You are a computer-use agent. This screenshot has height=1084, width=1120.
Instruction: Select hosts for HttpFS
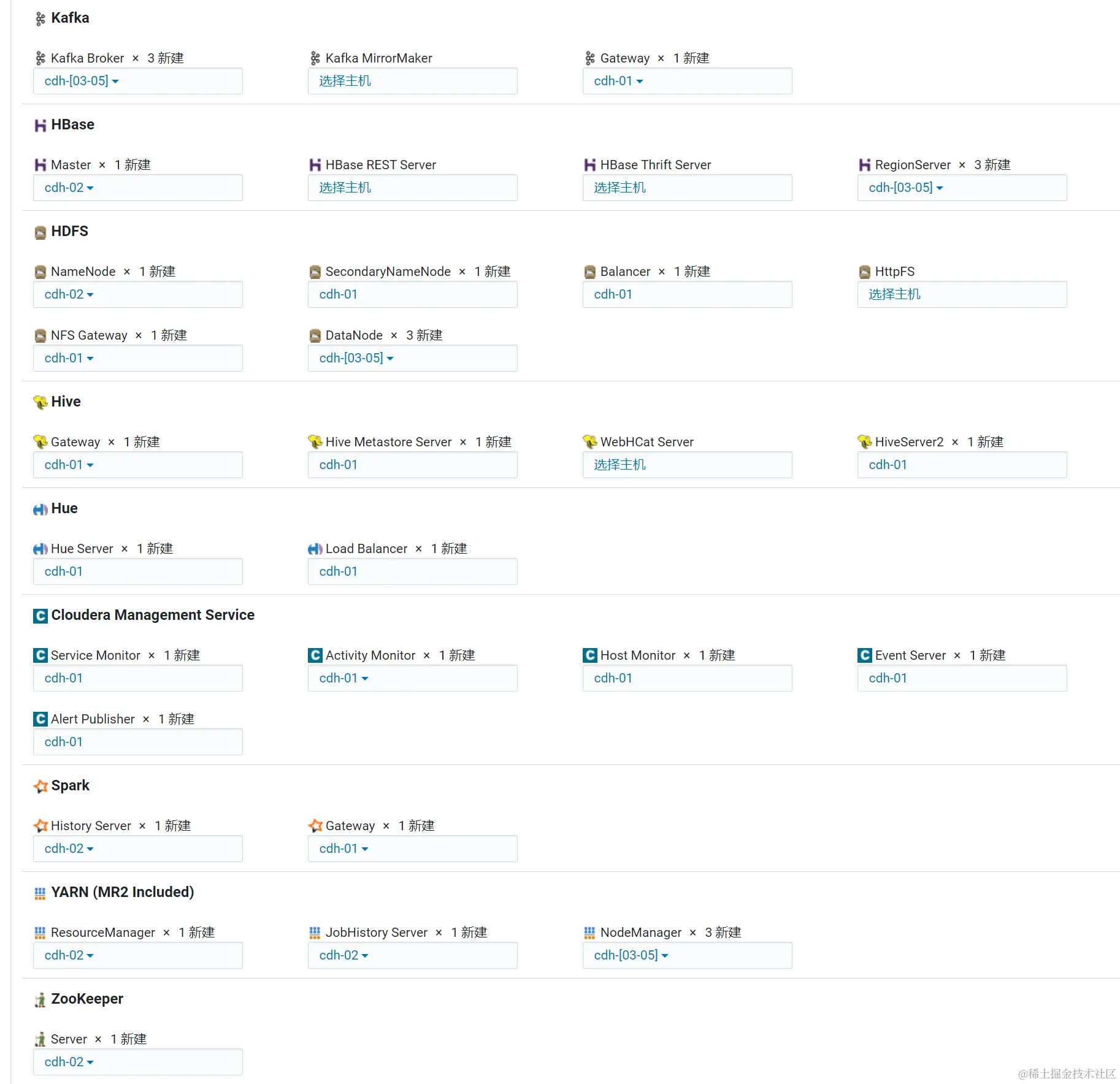click(962, 294)
